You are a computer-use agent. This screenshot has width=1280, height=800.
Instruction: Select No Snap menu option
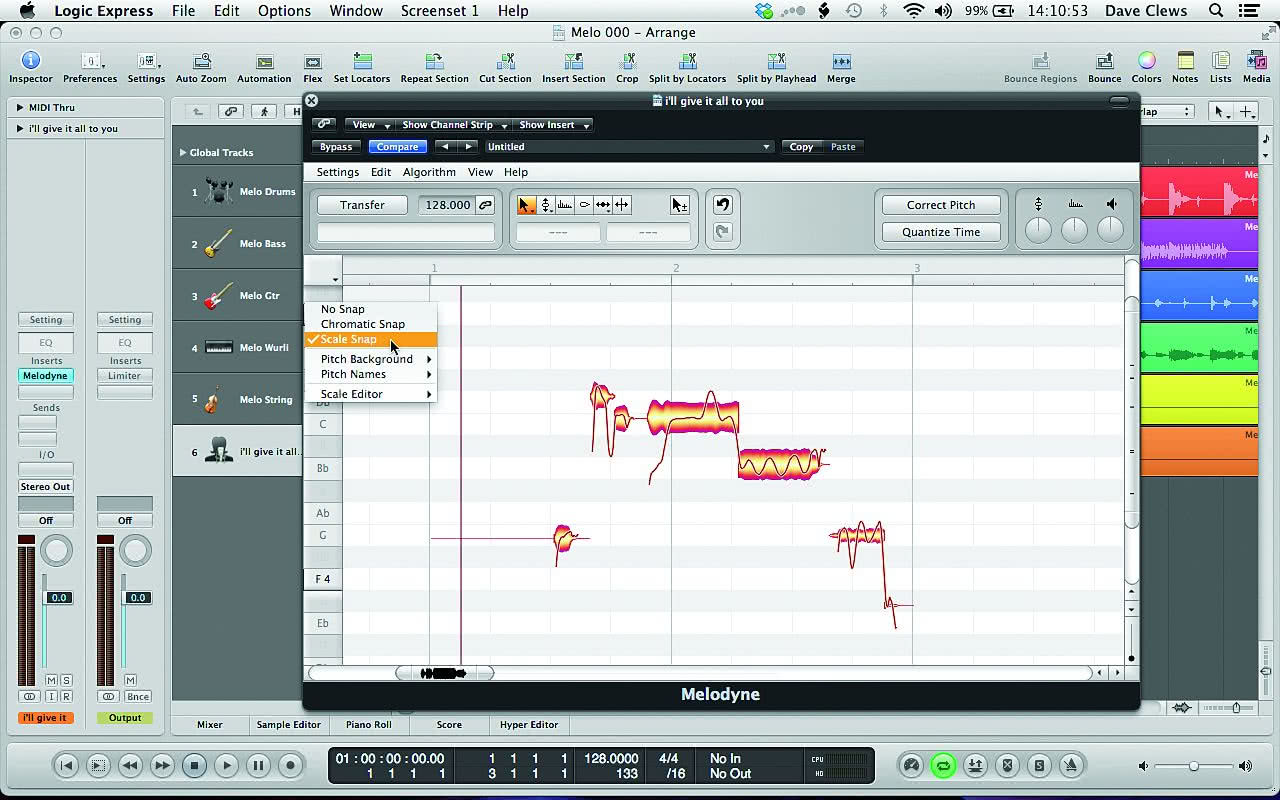click(x=371, y=309)
